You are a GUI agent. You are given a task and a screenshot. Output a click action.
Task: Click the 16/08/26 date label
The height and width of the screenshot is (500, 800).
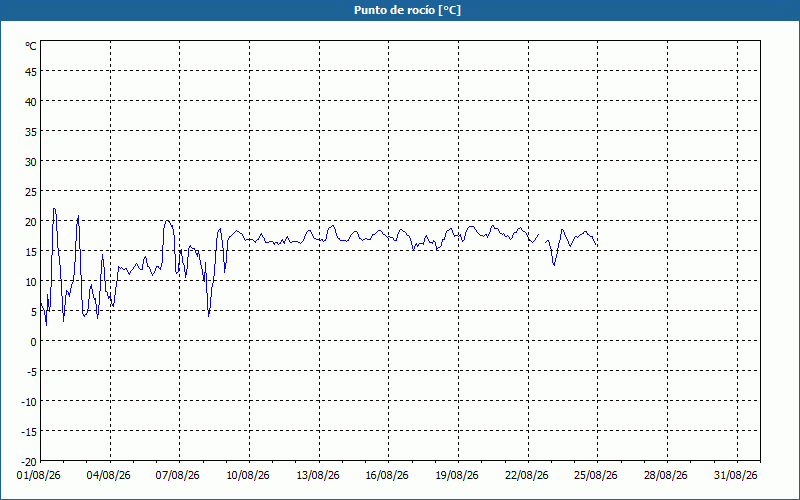387,476
